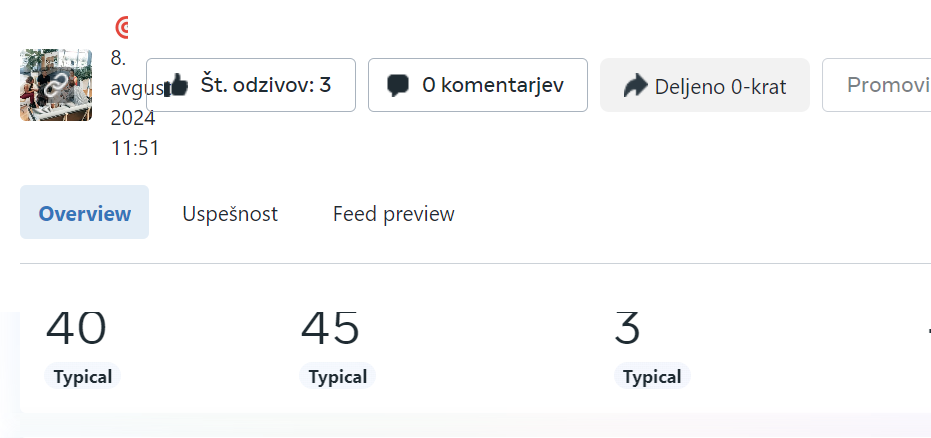Image resolution: width=931 pixels, height=438 pixels.
Task: Switch to the Overview tab
Action: pyautogui.click(x=84, y=212)
